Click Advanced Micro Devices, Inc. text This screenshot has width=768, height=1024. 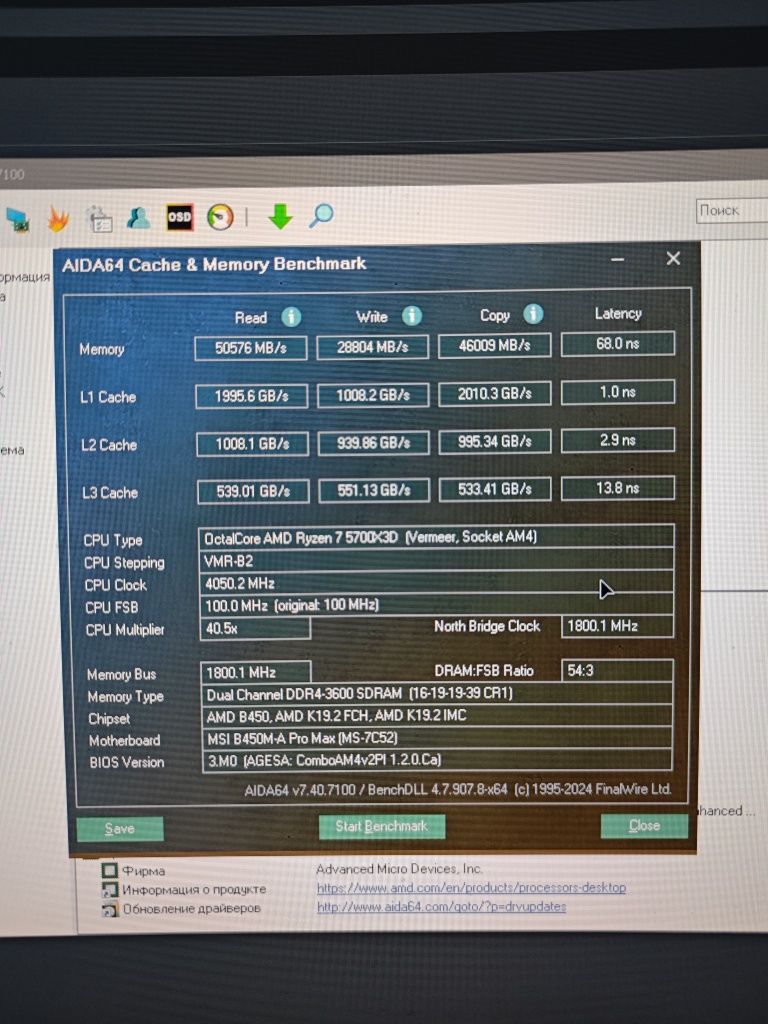(399, 869)
